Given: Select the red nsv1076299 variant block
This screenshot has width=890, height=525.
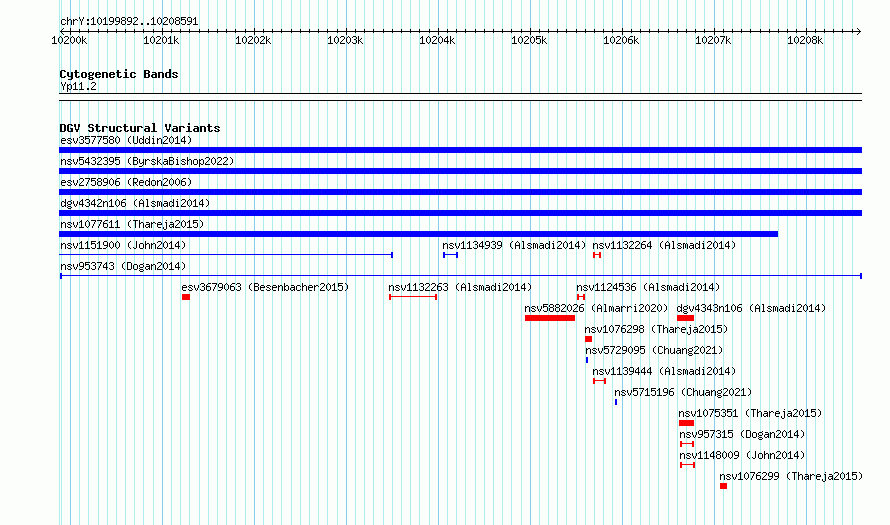Looking at the screenshot, I should 723,486.
